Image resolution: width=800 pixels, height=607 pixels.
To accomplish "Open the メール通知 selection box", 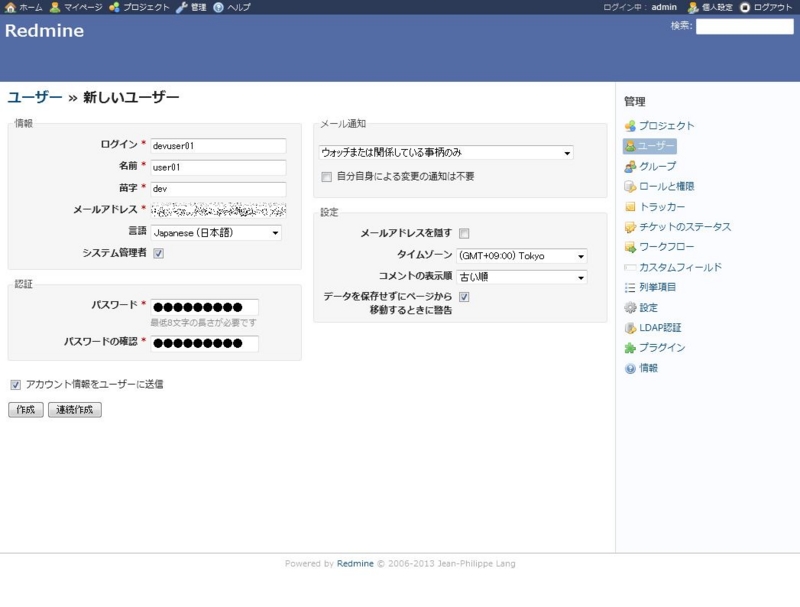I will 444,152.
